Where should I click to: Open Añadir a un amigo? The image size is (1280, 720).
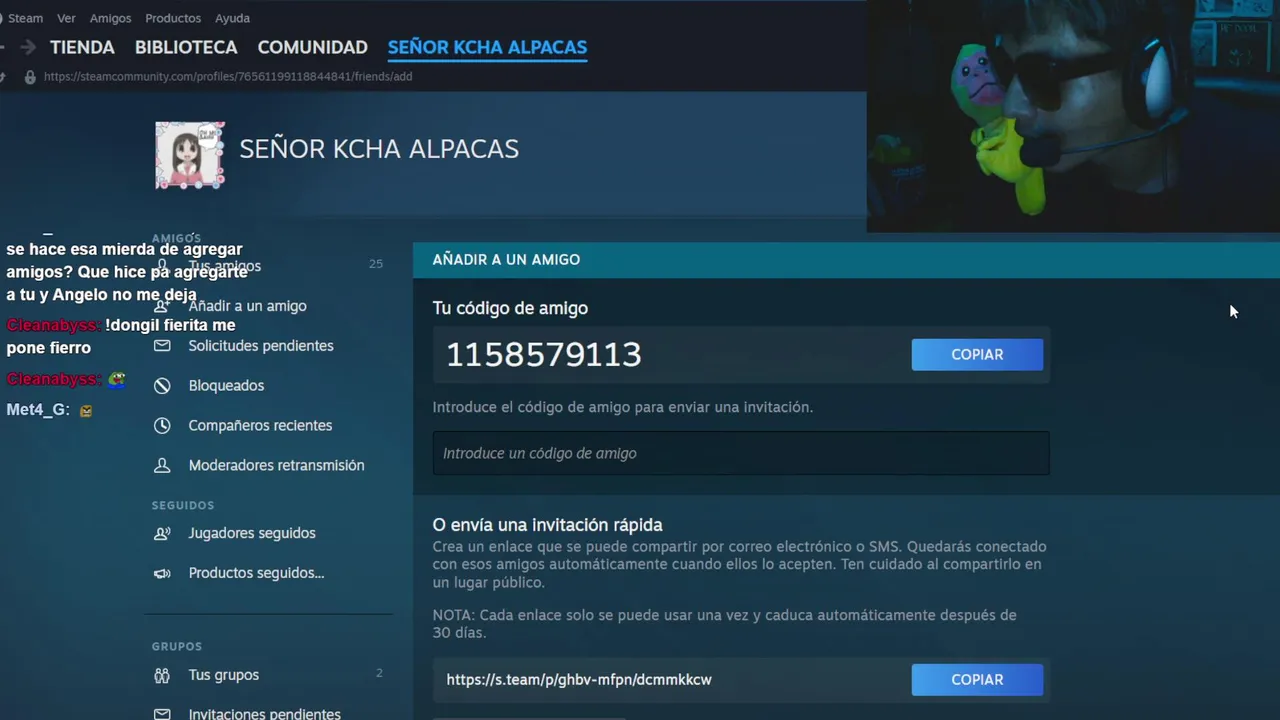(247, 306)
